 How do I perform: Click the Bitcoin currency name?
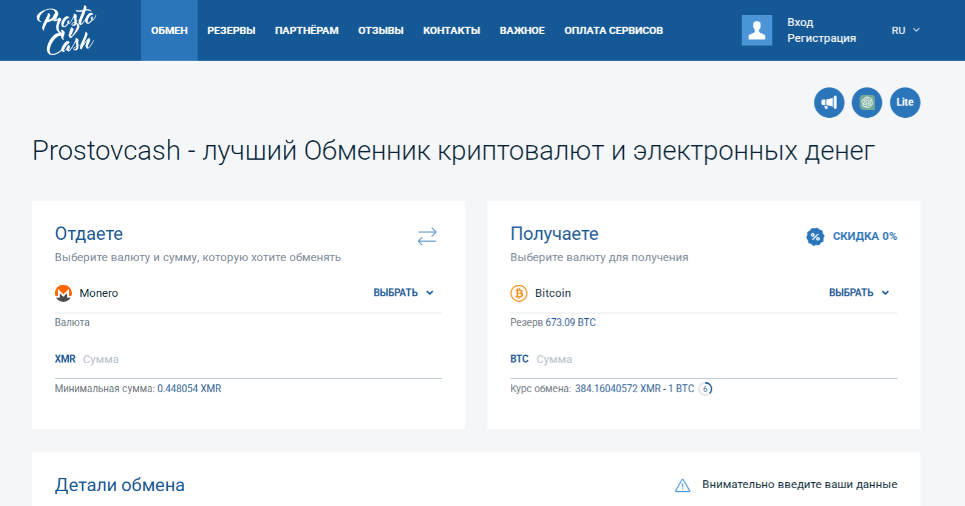click(x=553, y=293)
